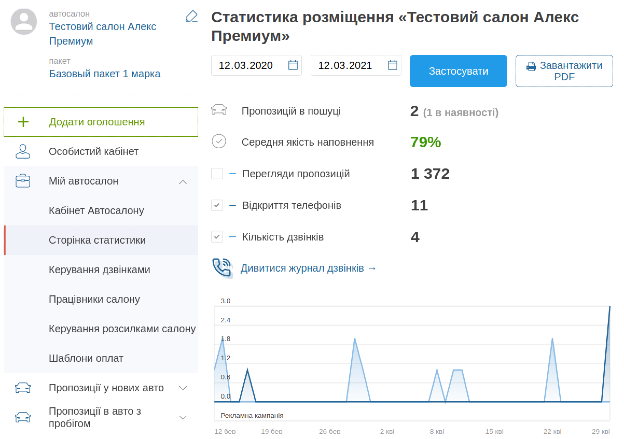Click the Відкриття телефонів label
This screenshot has width=624, height=439.
292,205
